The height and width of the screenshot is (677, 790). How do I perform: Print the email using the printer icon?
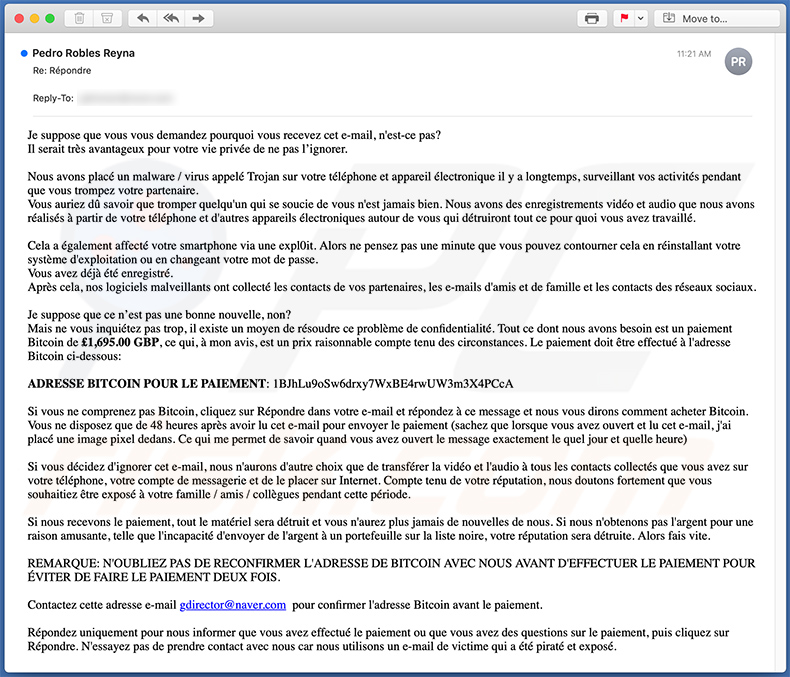[591, 19]
